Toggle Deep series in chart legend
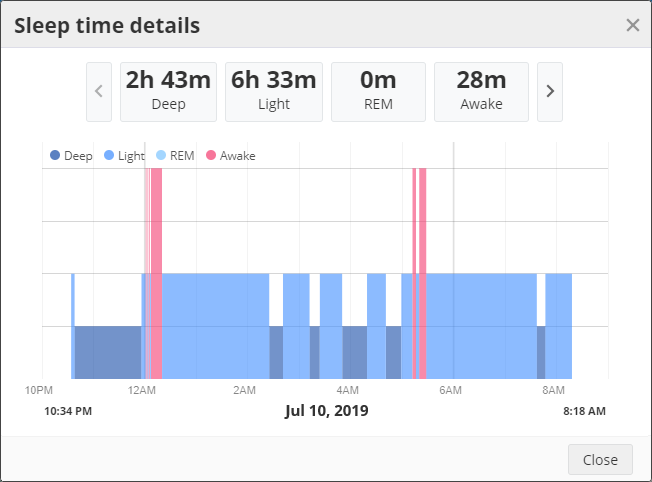This screenshot has width=652, height=482. pos(71,156)
